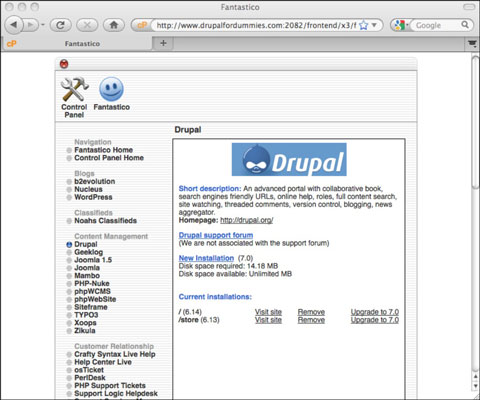Go to the browser Home button

[114, 25]
